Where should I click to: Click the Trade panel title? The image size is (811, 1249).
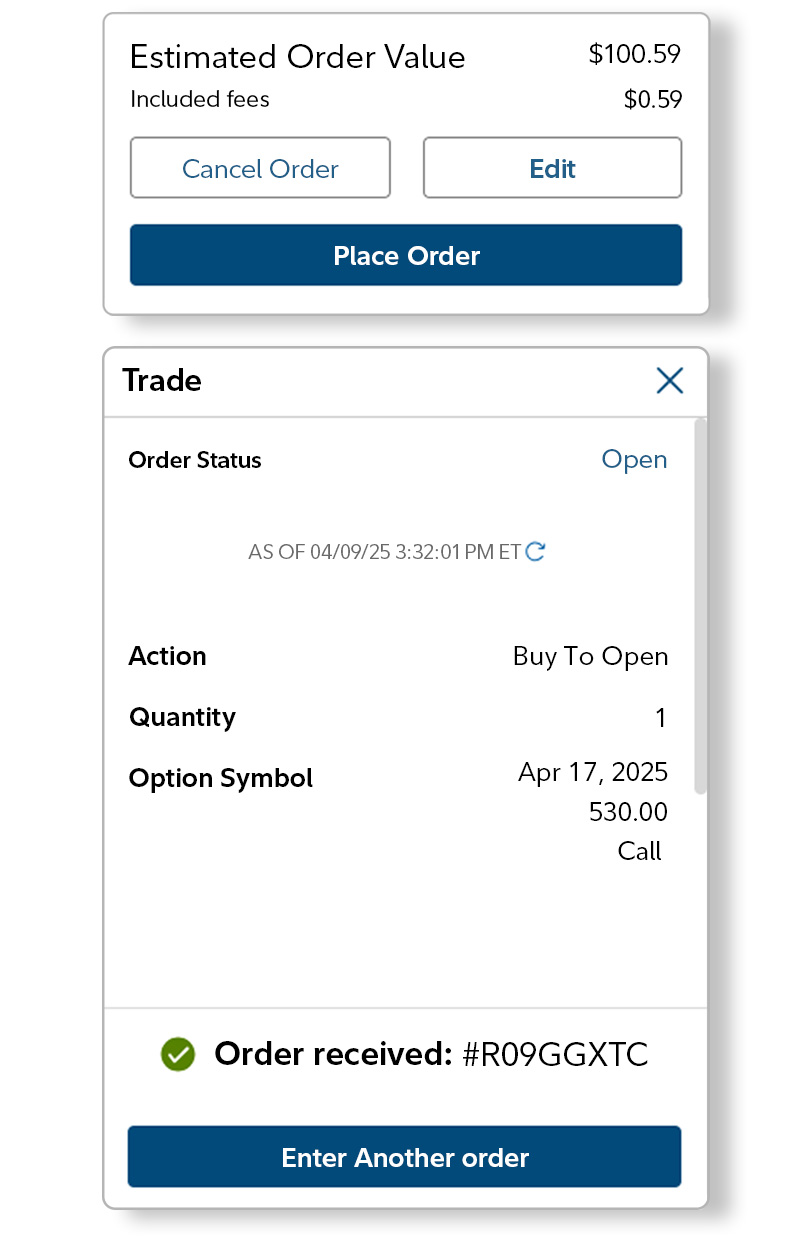pos(161,381)
